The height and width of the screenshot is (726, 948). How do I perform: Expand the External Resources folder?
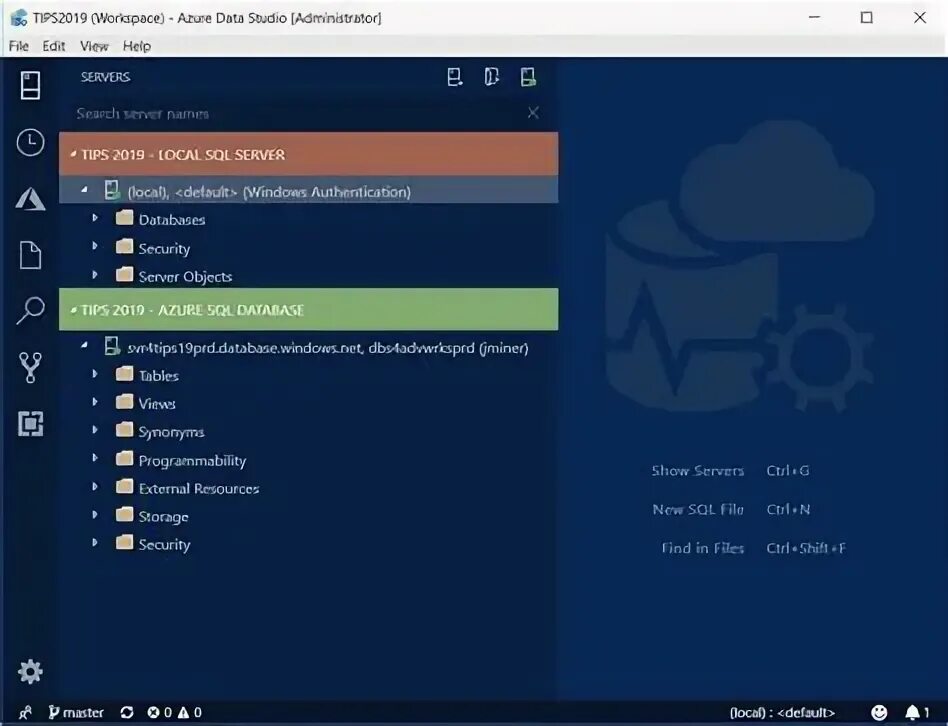point(95,486)
